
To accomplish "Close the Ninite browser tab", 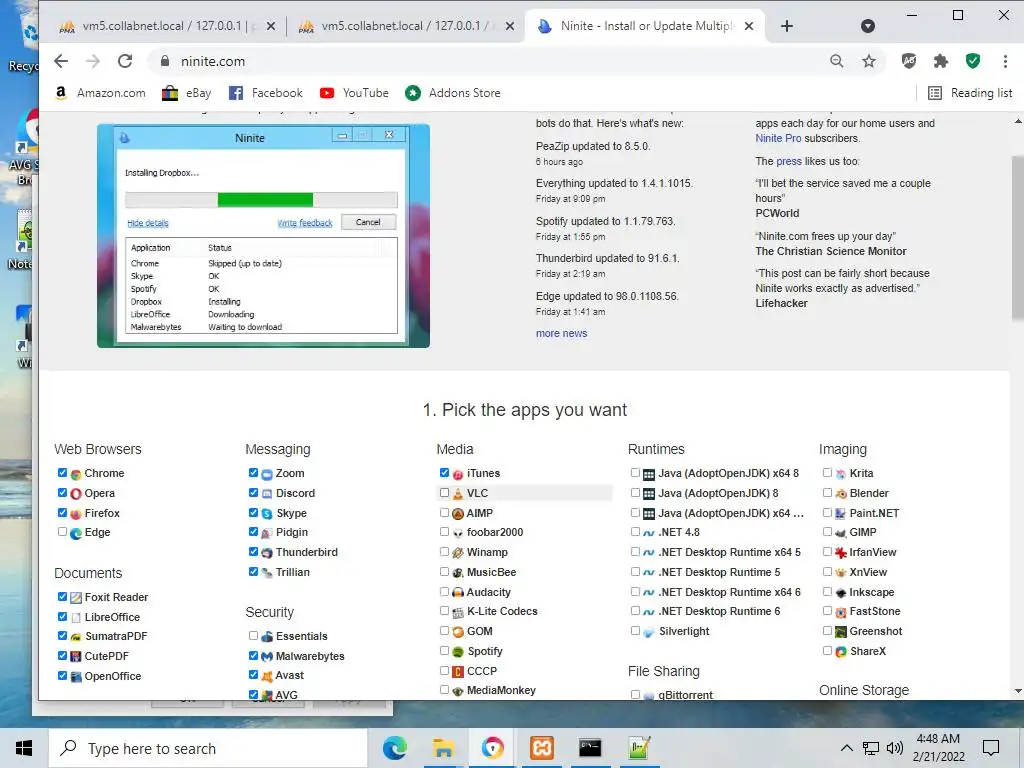I will [749, 26].
